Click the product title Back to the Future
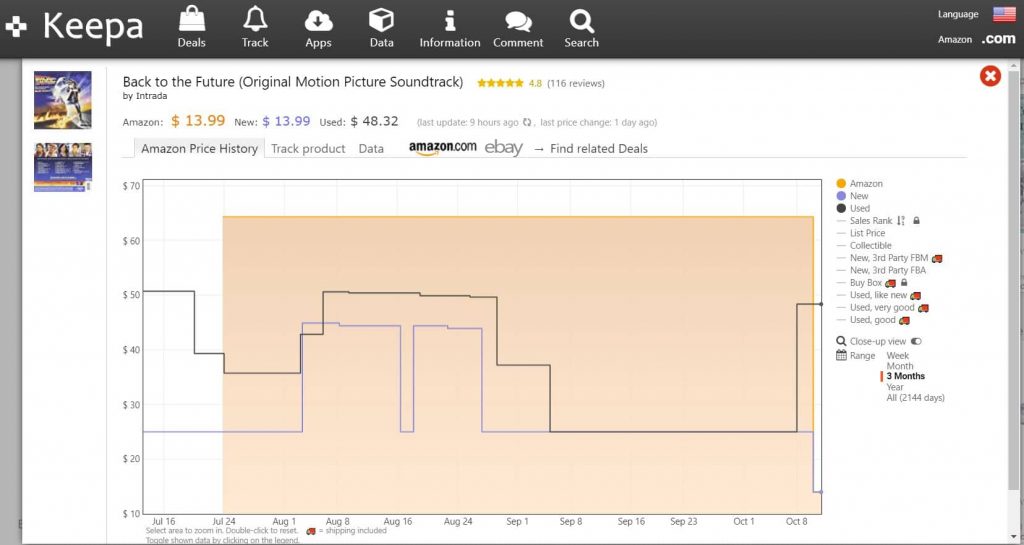This screenshot has height=545, width=1024. pyautogui.click(x=293, y=82)
